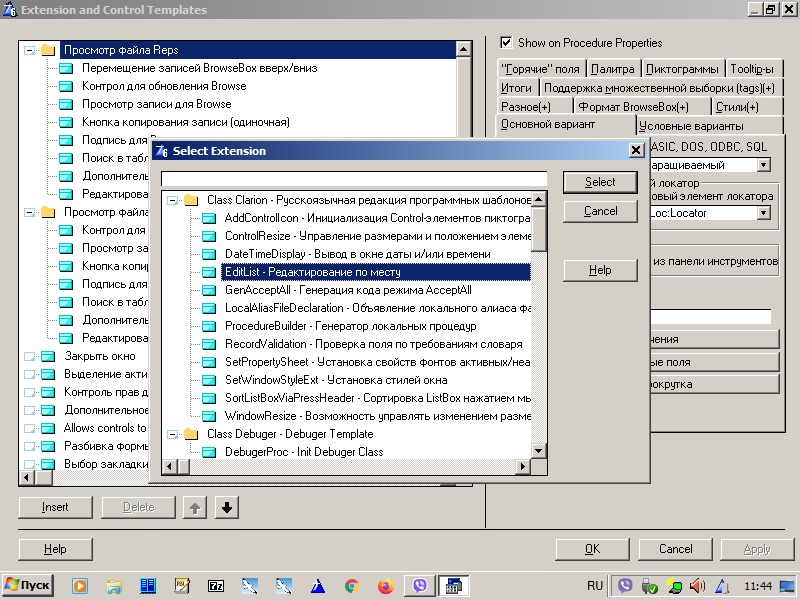Click the search field above extension list
This screenshot has height=600, width=800.
[354, 179]
